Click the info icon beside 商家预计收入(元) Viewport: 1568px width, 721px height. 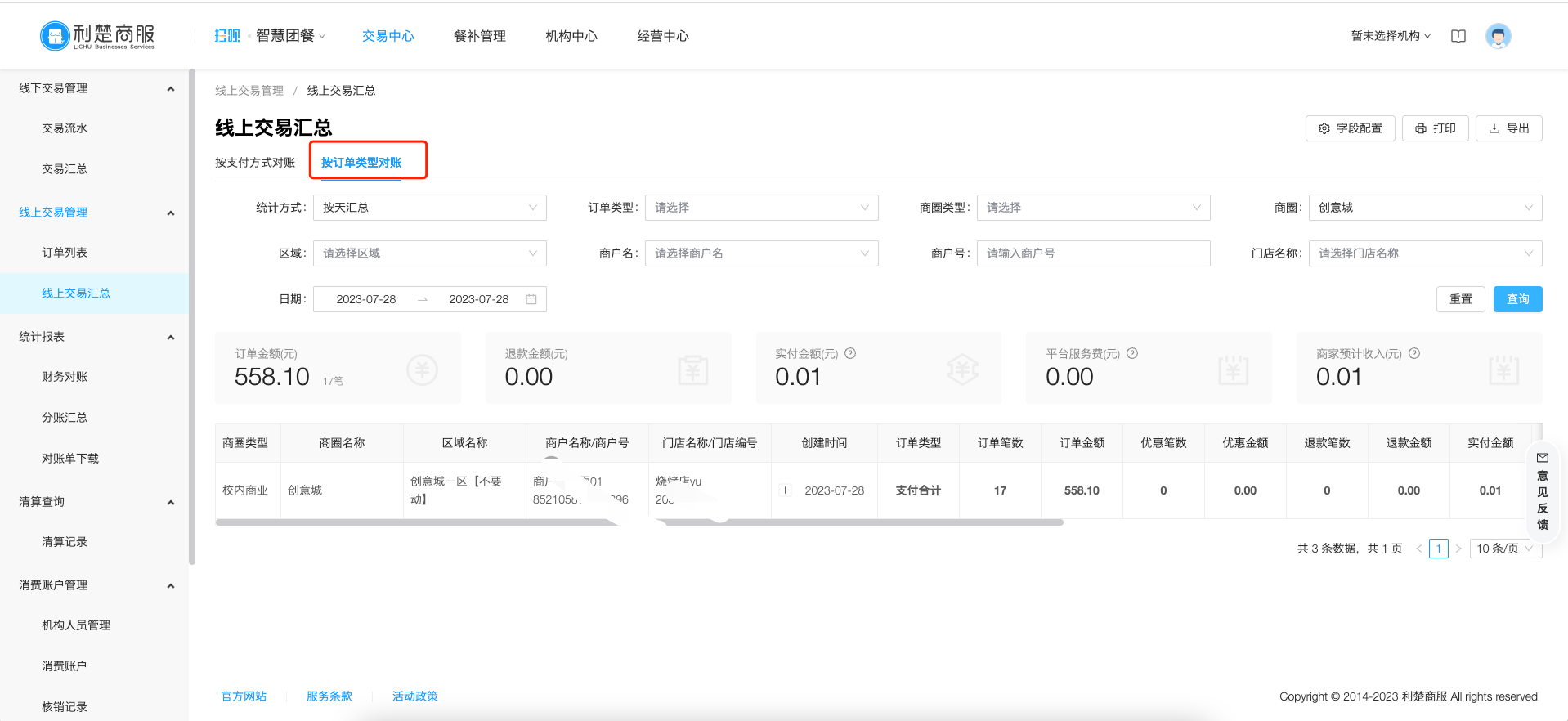(x=1414, y=353)
